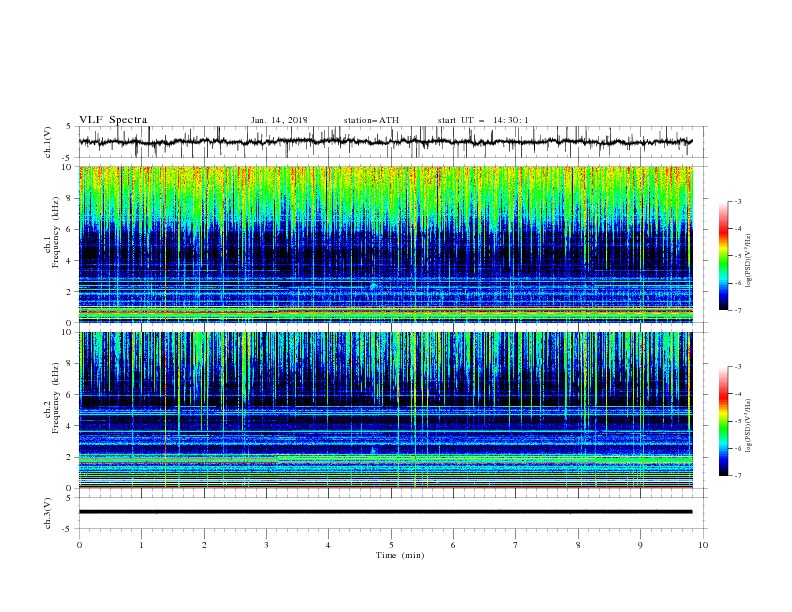Click the ch.2 PSD color scale bar
Viewport: 792px width, 612px height.
[x=724, y=421]
